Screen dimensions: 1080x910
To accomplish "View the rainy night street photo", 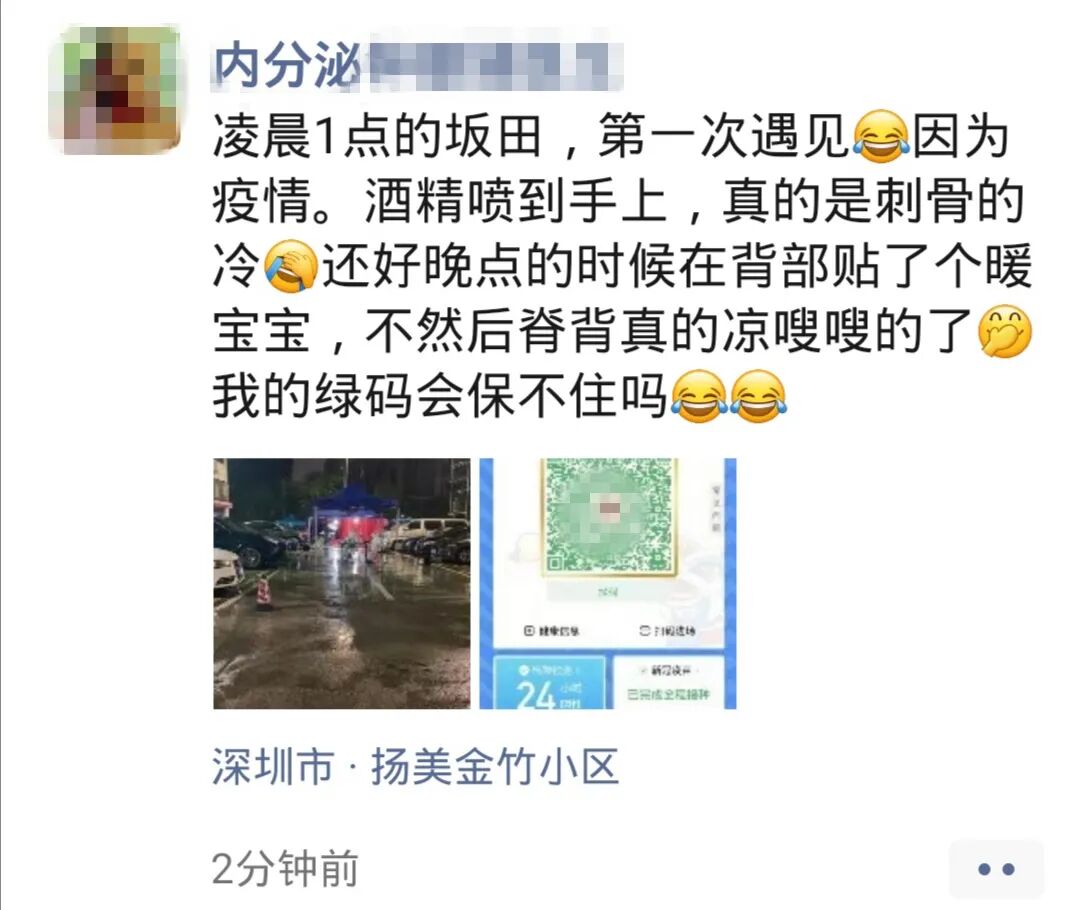I will [342, 583].
